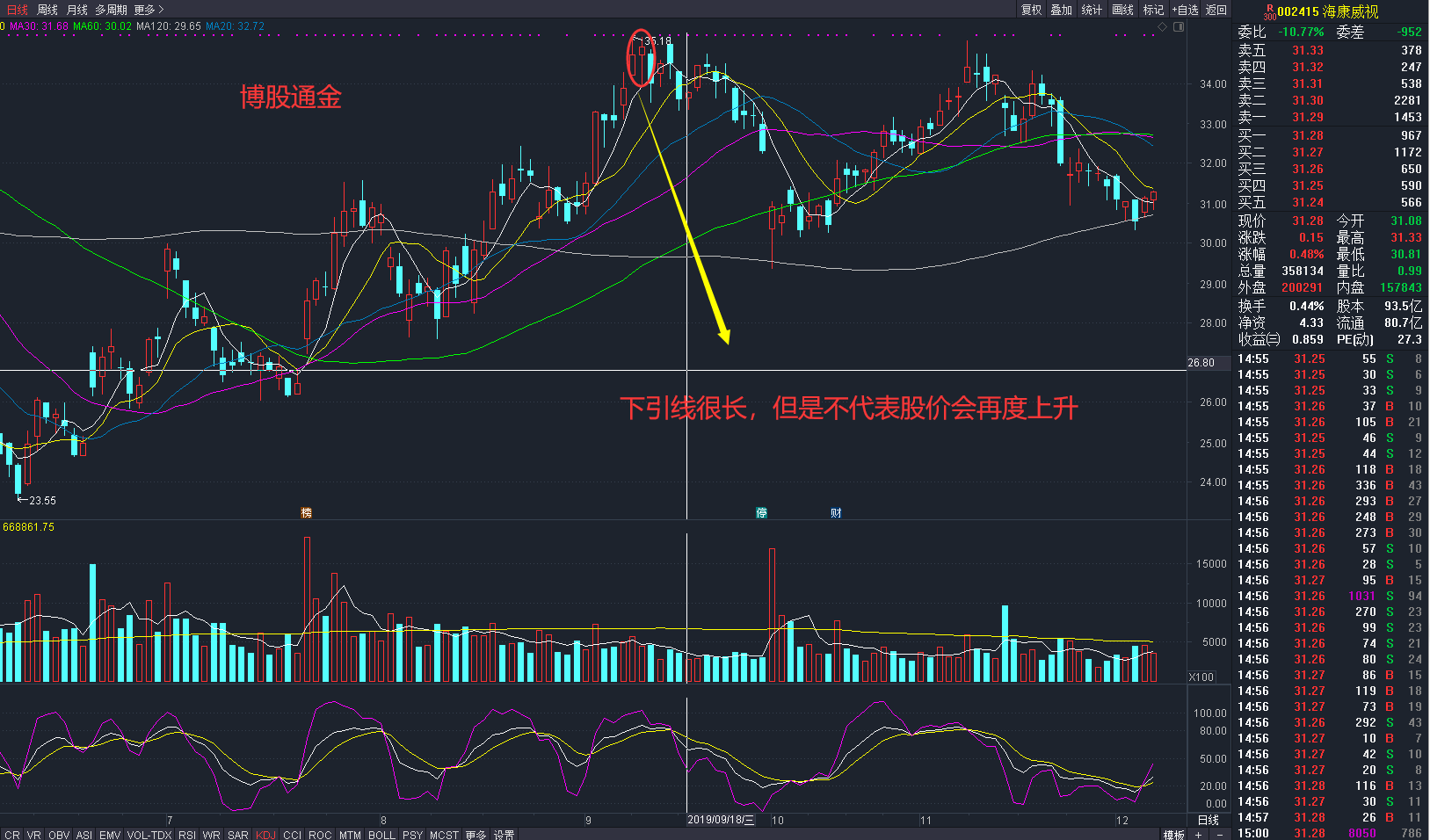Select the OBV indicator tab
The width and height of the screenshot is (1430, 840).
pos(59,835)
